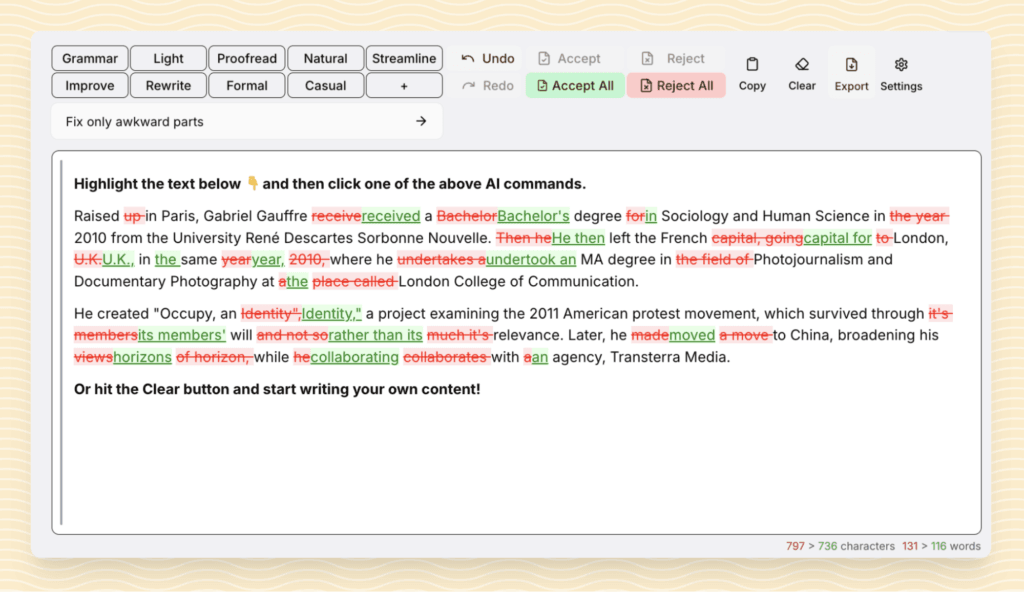
Task: Apply the Formal writing style
Action: [x=246, y=86]
